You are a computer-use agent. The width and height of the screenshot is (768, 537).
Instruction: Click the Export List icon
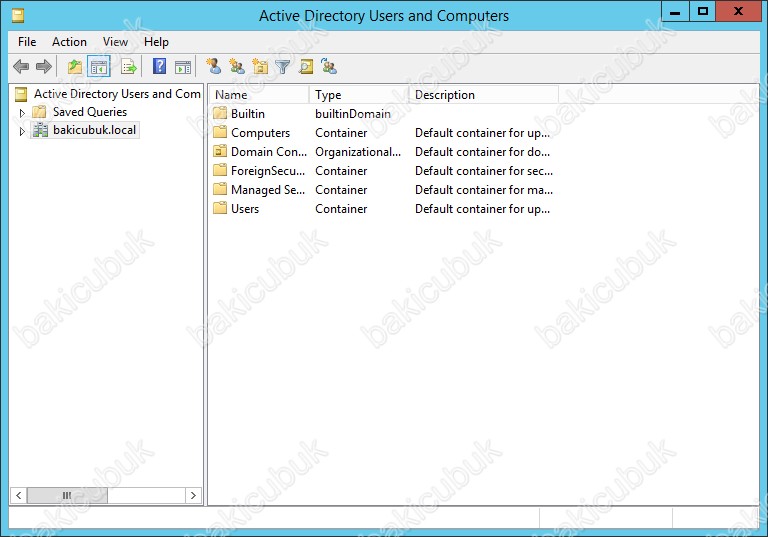[x=129, y=67]
